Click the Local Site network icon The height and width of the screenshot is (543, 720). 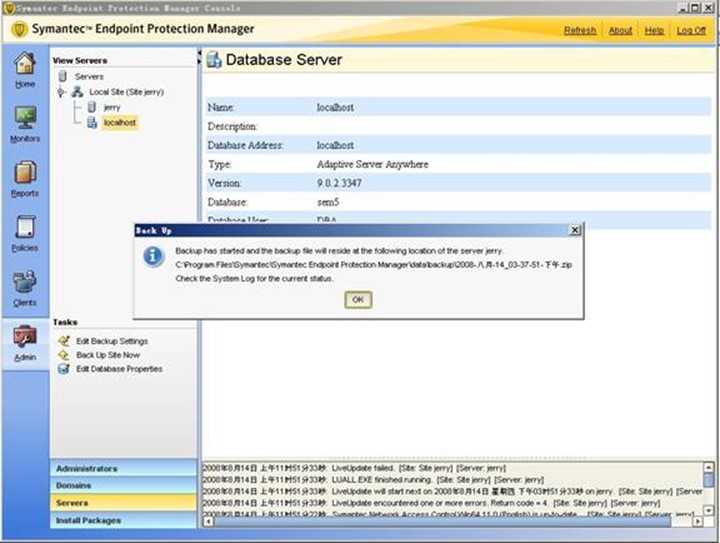(x=77, y=92)
